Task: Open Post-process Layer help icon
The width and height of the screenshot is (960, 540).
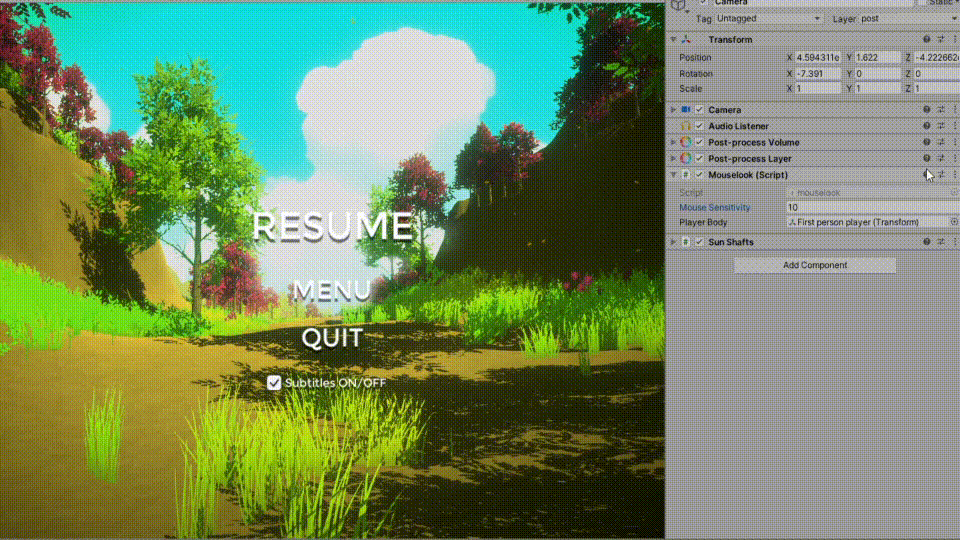Action: pyautogui.click(x=926, y=158)
